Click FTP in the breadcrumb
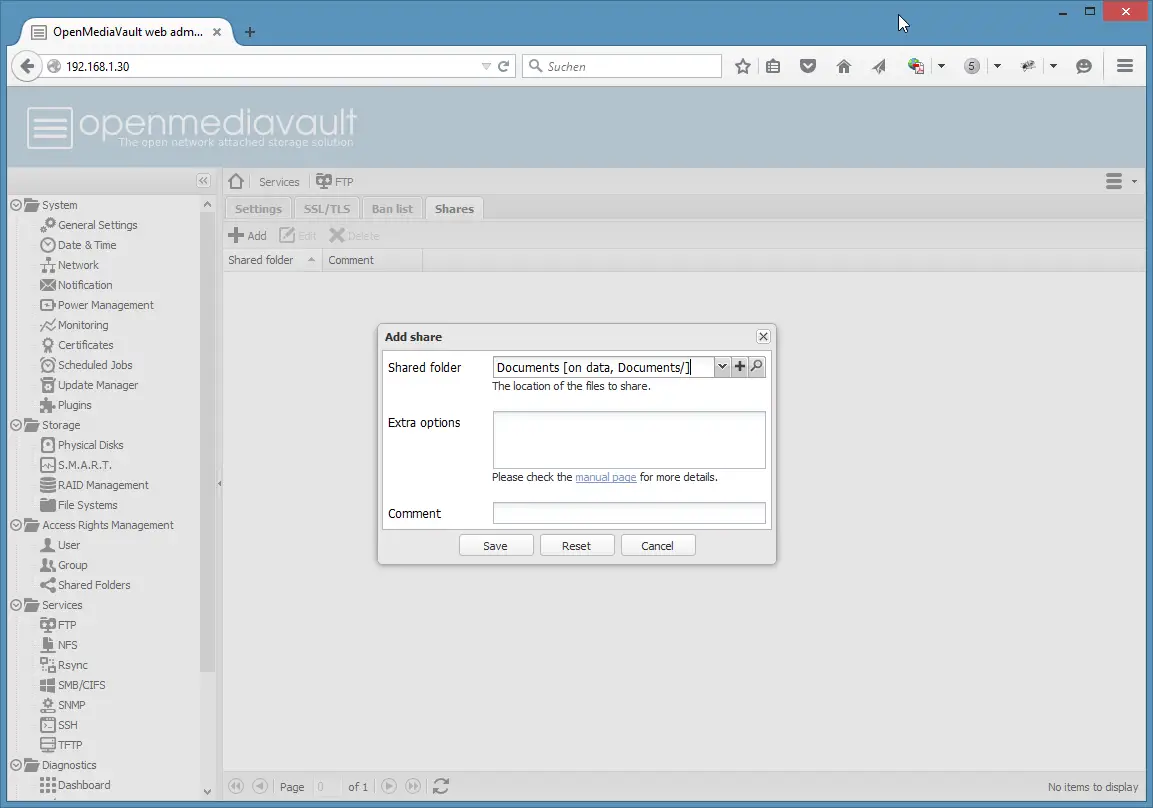This screenshot has height=808, width=1153. [335, 182]
